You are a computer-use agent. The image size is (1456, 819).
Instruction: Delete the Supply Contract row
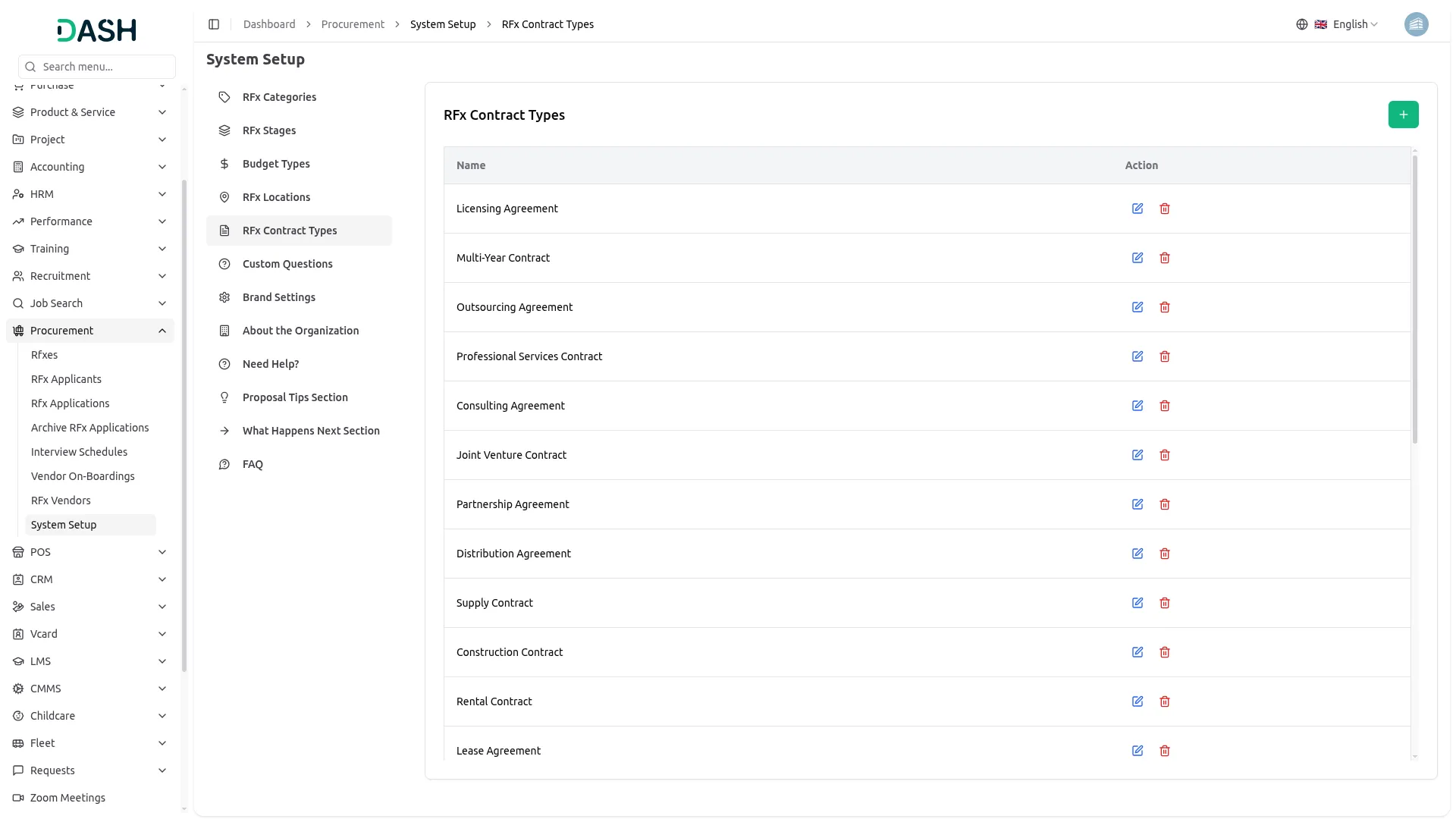pos(1164,603)
